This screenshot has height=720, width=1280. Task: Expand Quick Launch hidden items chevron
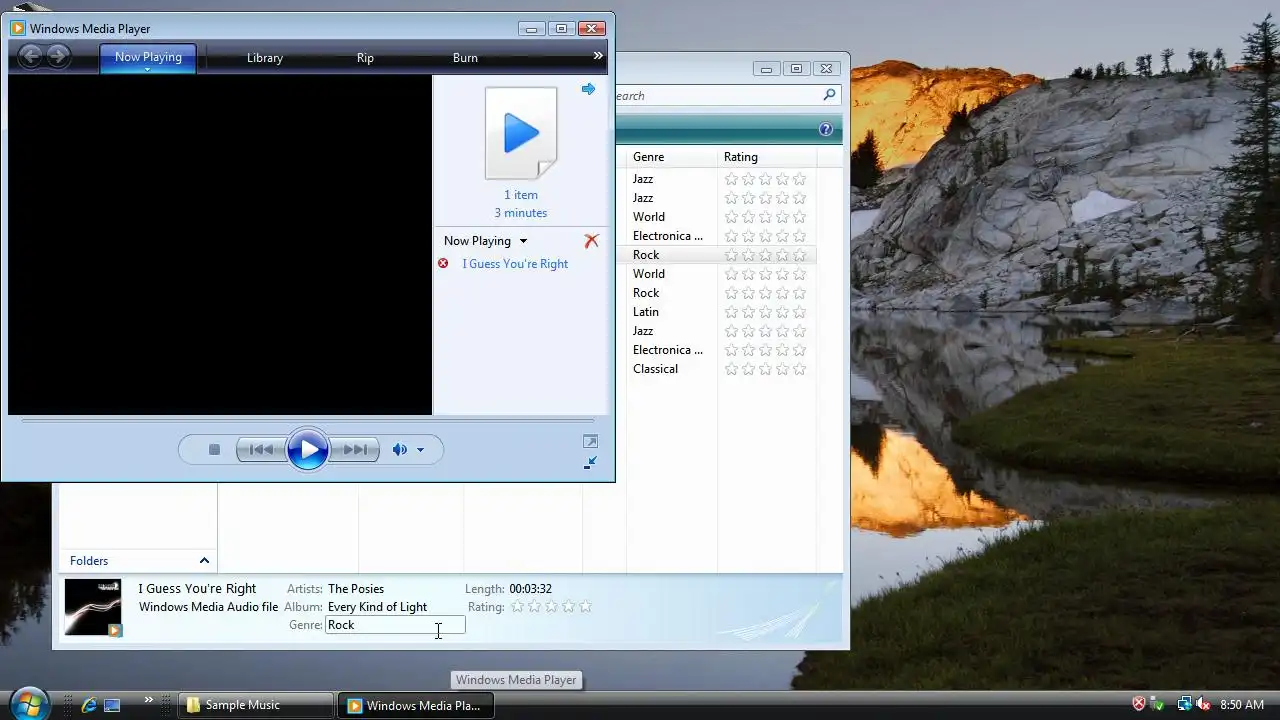149,699
